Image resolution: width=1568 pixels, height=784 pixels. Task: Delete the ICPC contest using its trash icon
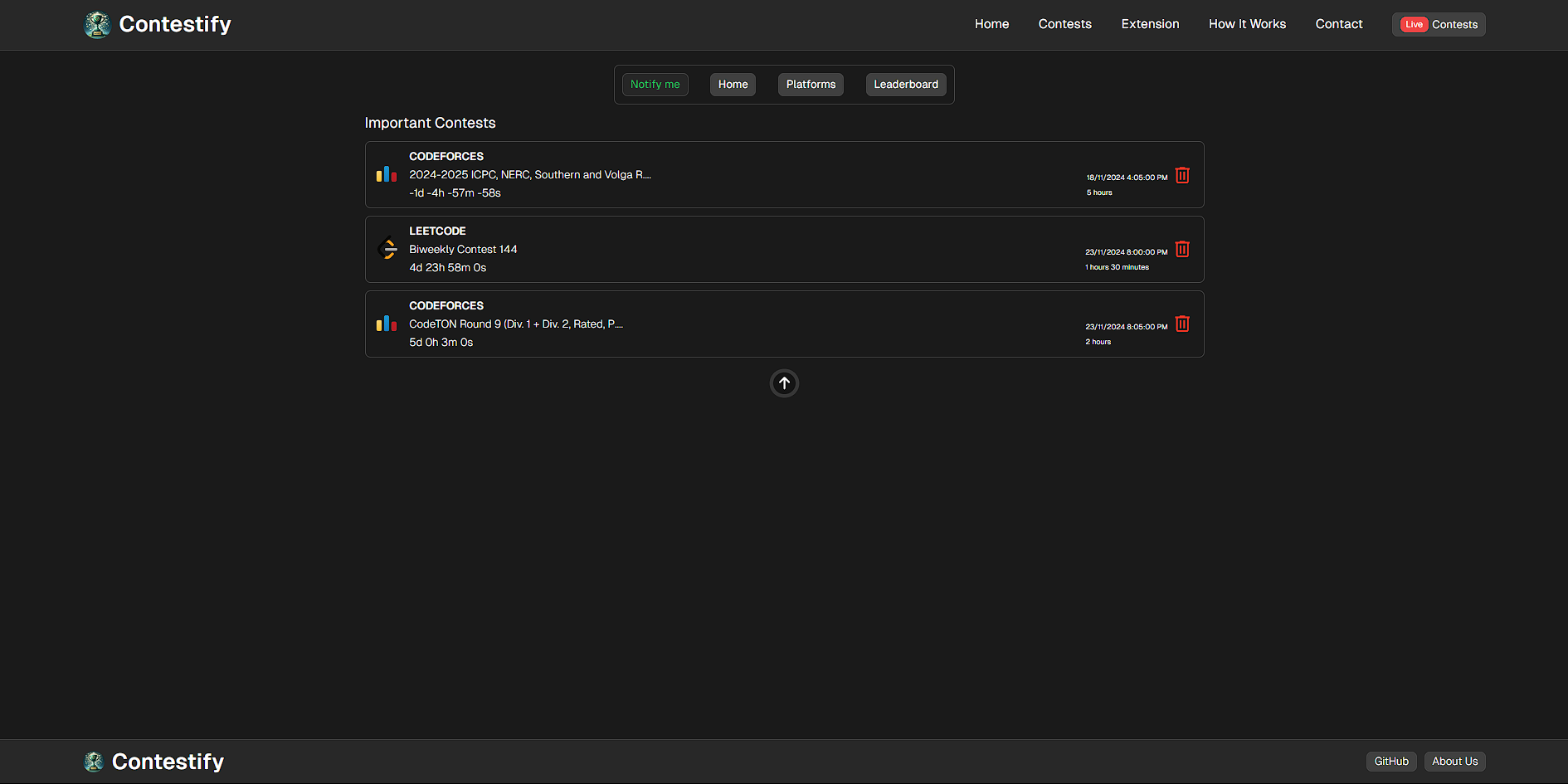pos(1181,175)
